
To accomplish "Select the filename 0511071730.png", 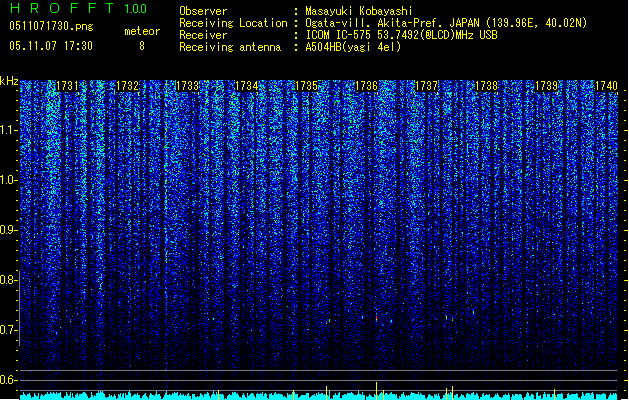I will tap(51, 26).
